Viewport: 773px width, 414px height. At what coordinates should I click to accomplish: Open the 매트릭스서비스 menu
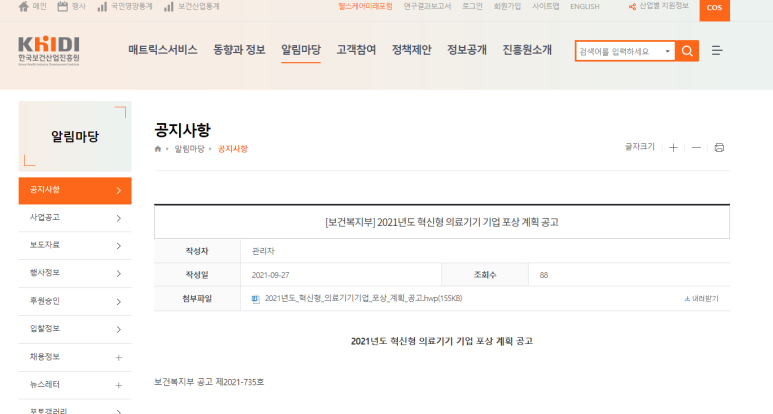tap(163, 50)
